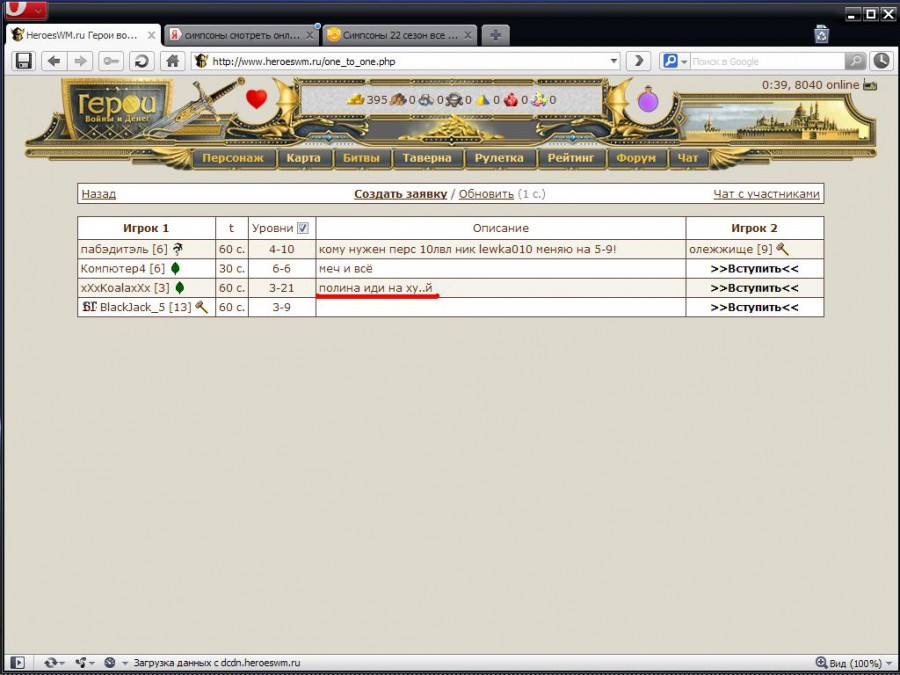Click the mail icon next to online counter
This screenshot has width=900, height=675.
[x=870, y=85]
